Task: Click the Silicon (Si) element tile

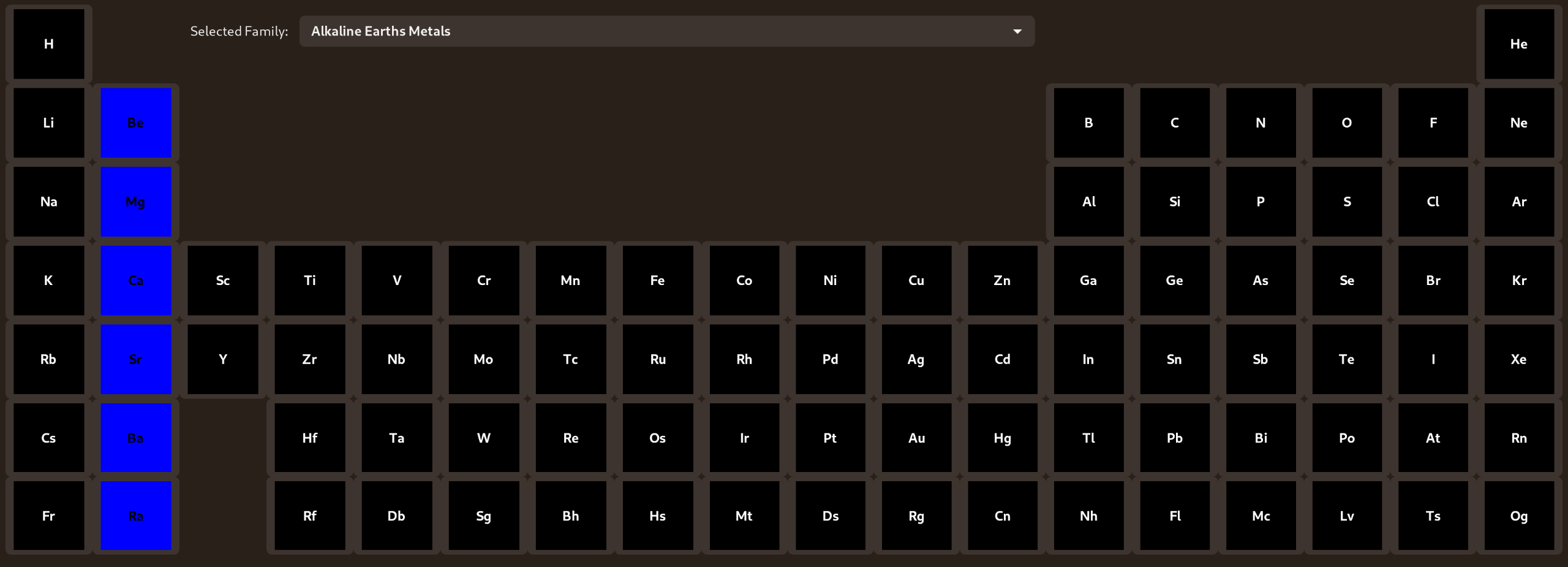Action: 1174,202
